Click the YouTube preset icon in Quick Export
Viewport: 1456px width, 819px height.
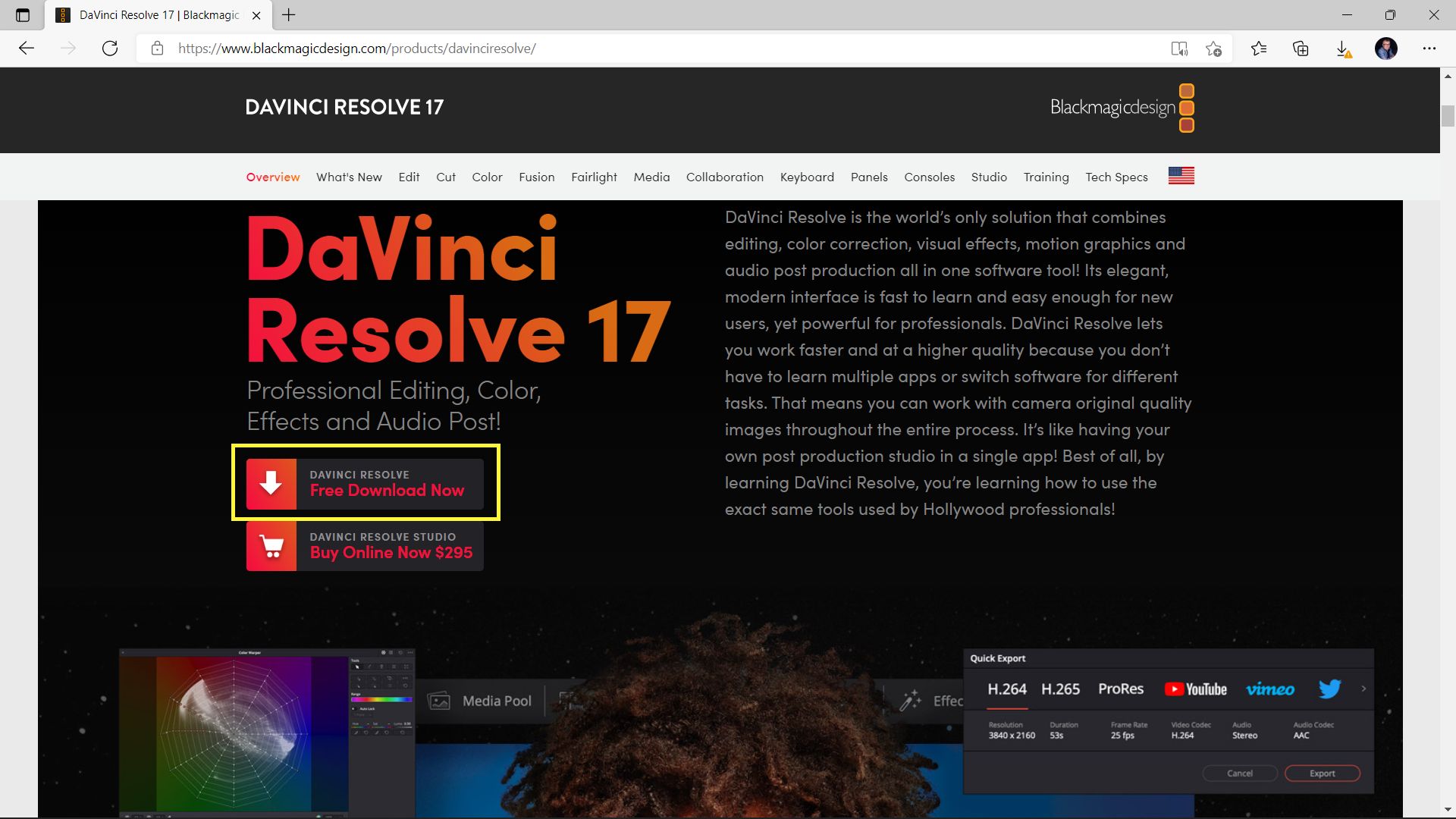[1195, 689]
